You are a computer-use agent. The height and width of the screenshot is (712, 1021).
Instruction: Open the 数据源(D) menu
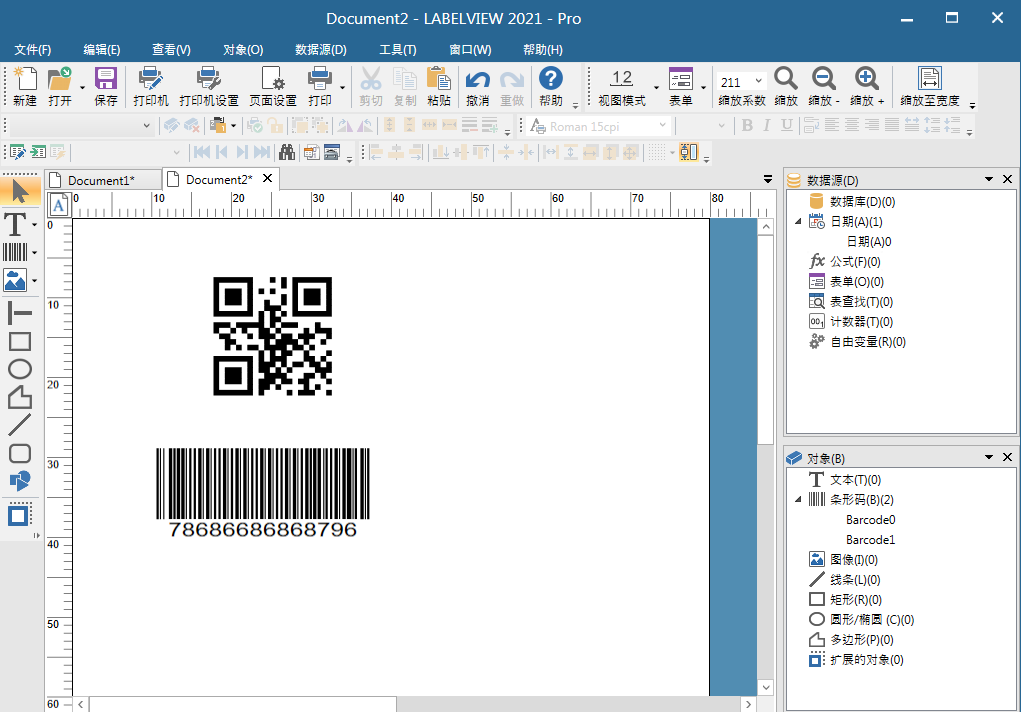point(321,50)
